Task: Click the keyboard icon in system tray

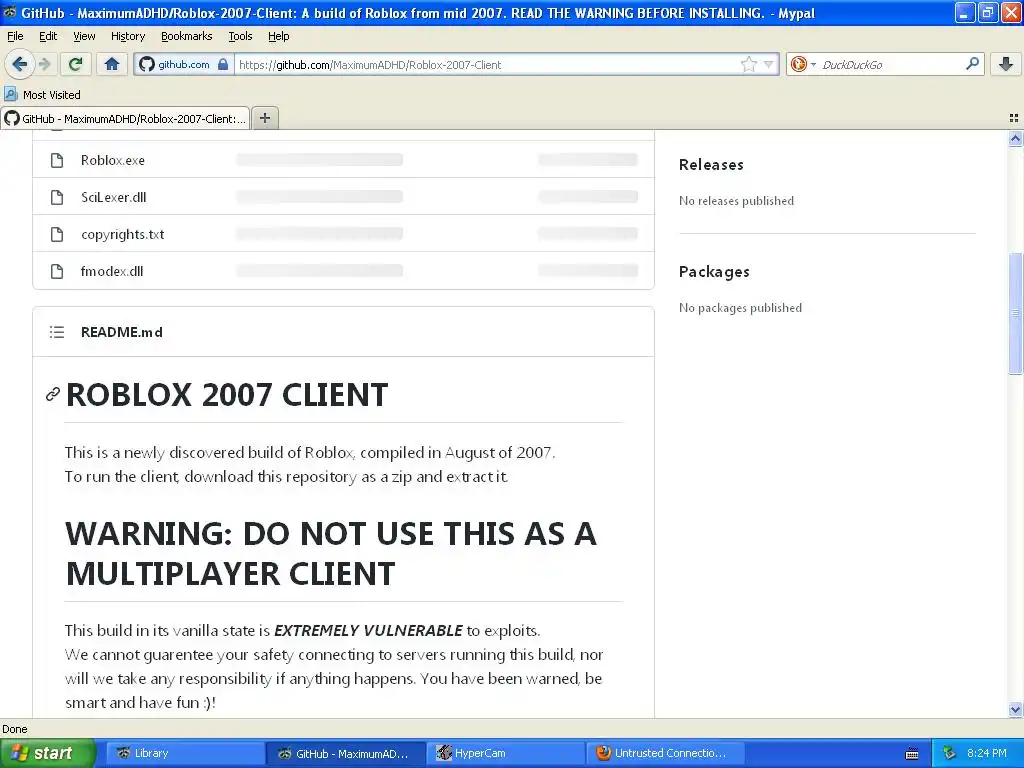Action: point(912,754)
